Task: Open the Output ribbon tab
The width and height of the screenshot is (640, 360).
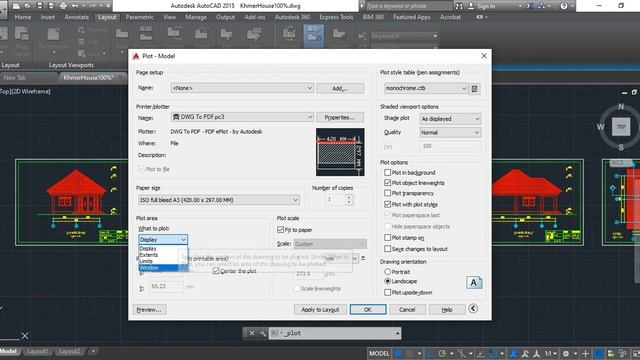Action: (225, 17)
